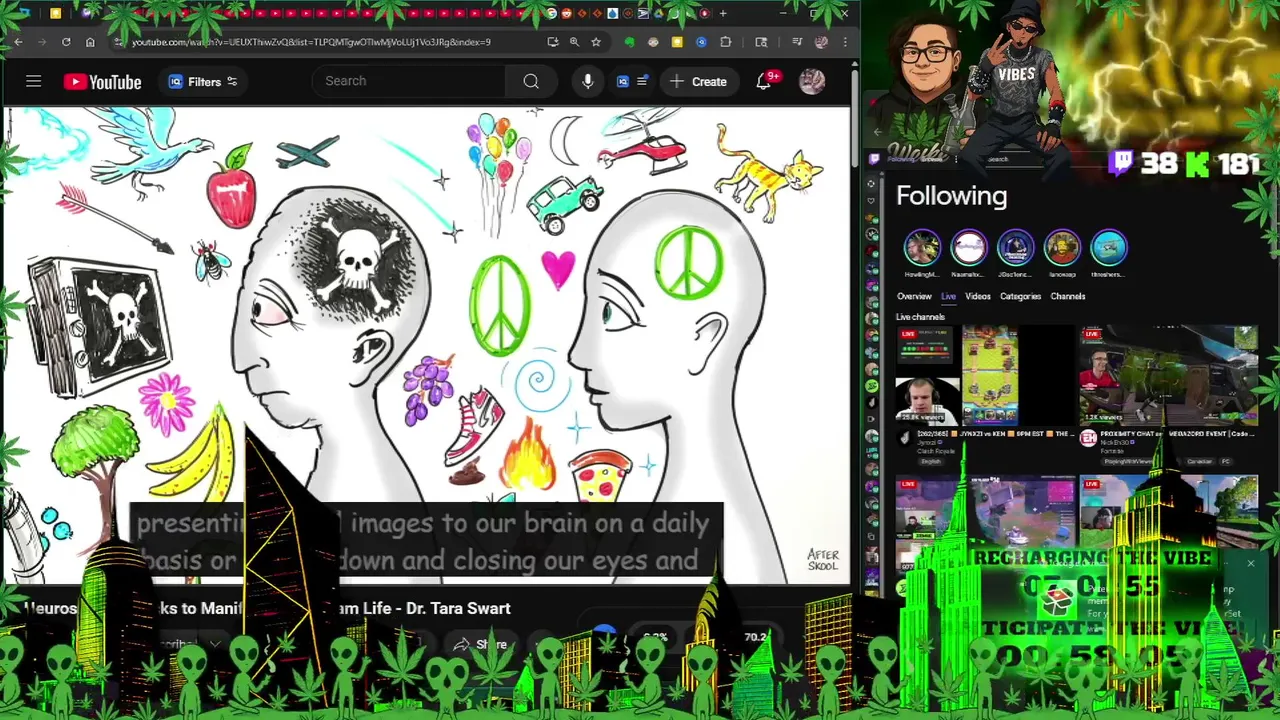Open the YouTube account avatar menu

pos(812,81)
